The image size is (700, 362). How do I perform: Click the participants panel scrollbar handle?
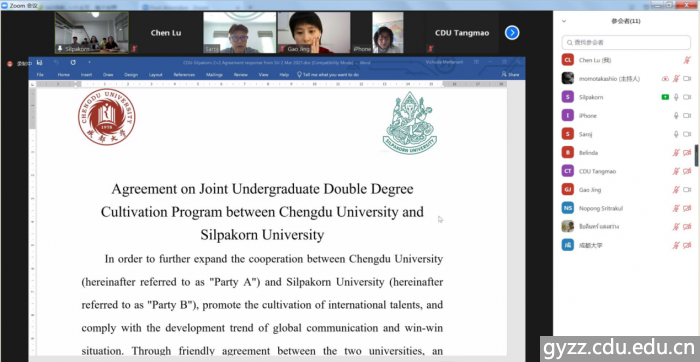696,155
